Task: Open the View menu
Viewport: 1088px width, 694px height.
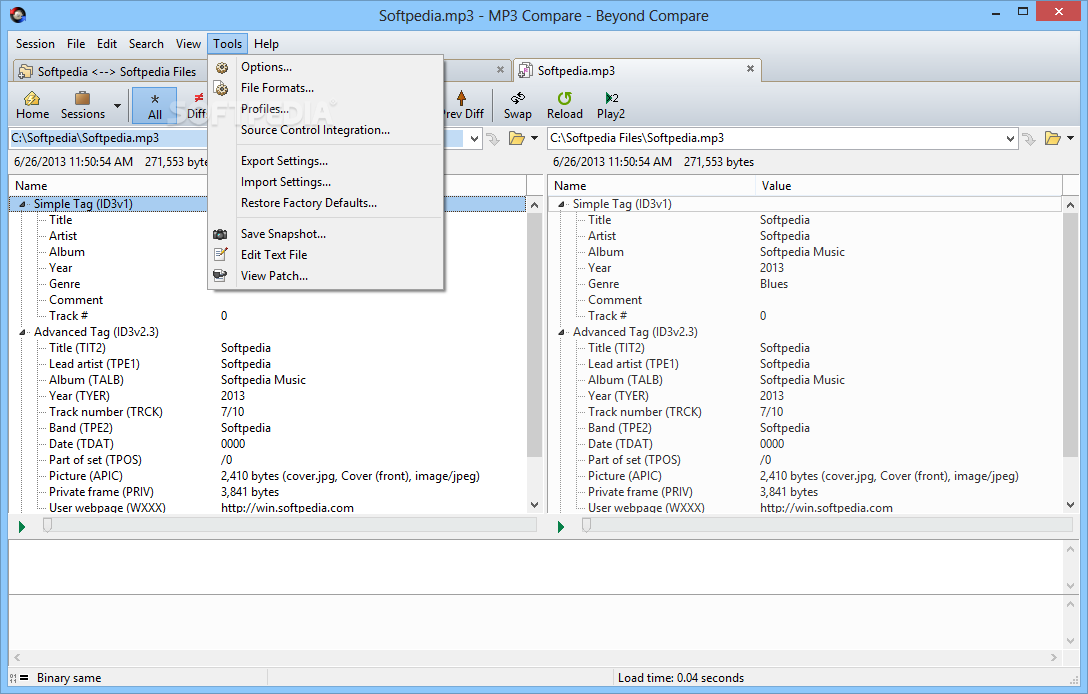Action: click(x=188, y=44)
